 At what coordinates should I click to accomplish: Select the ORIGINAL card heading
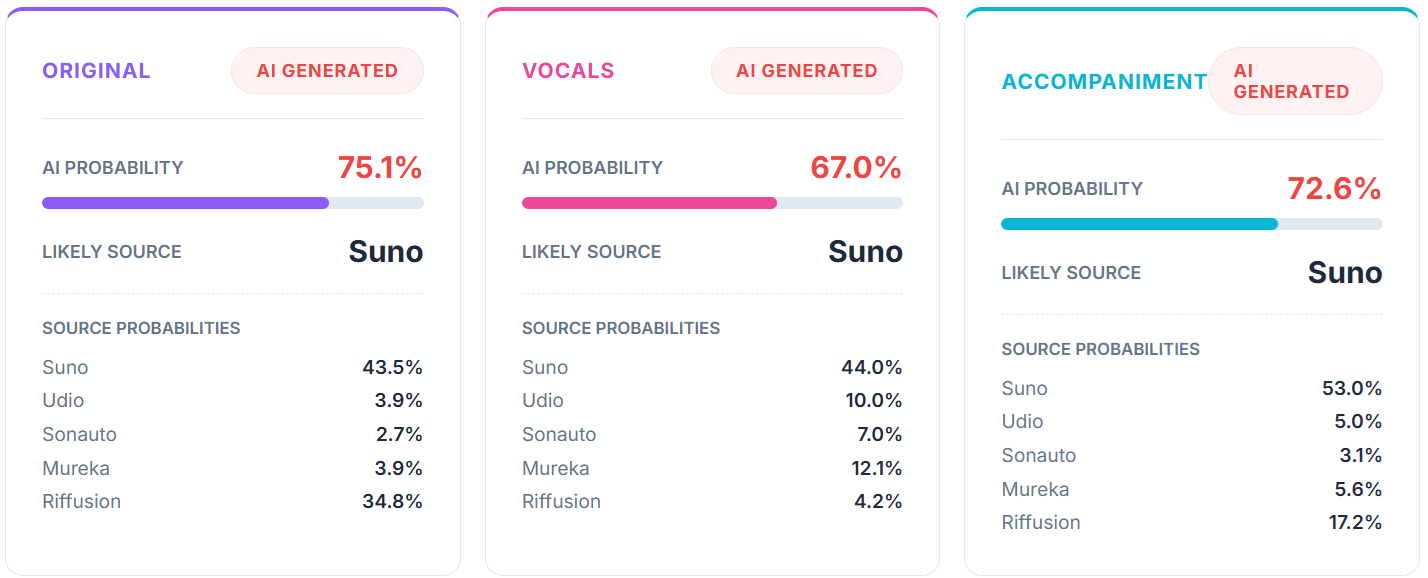96,71
